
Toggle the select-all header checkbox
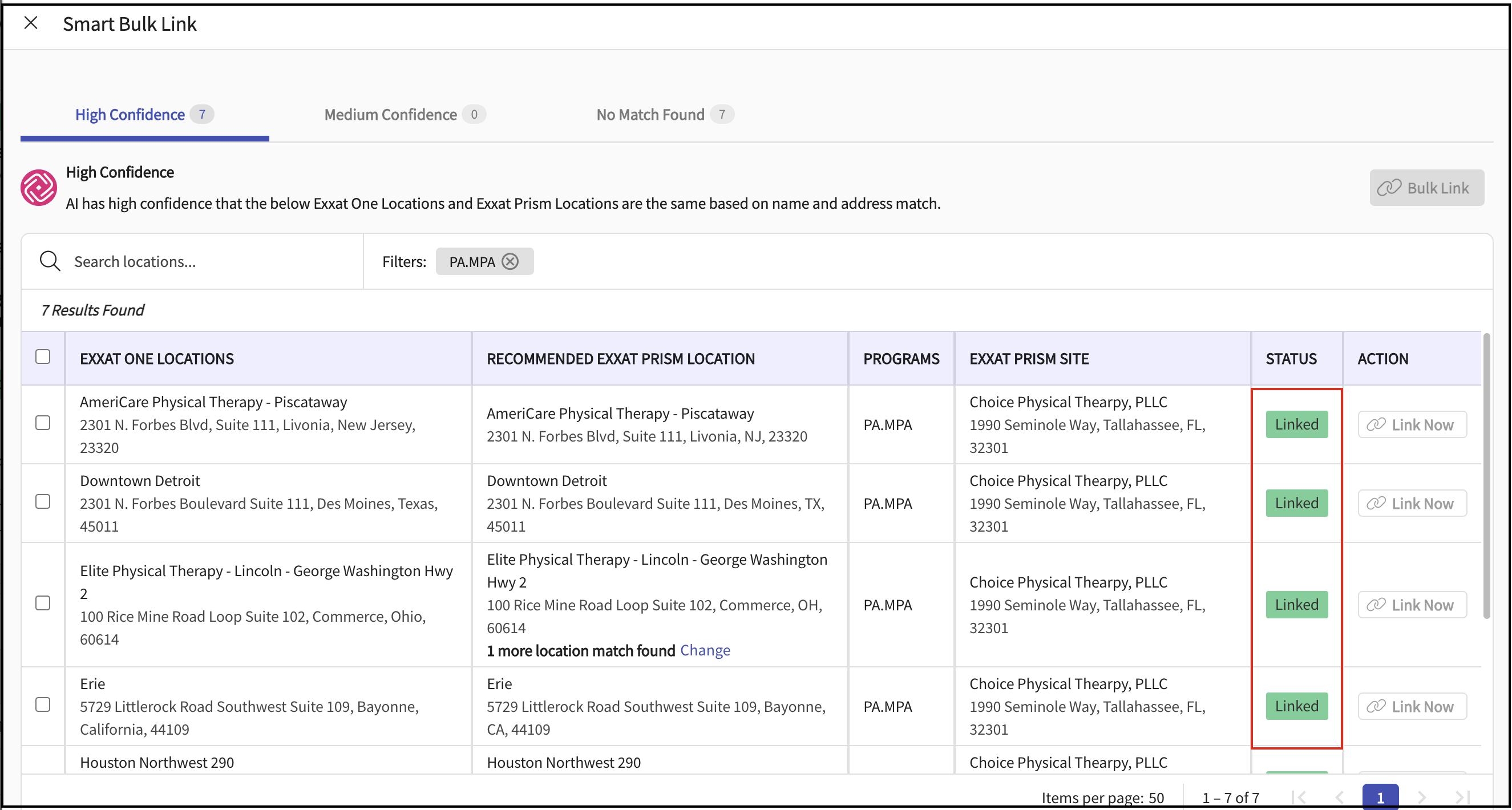43,357
